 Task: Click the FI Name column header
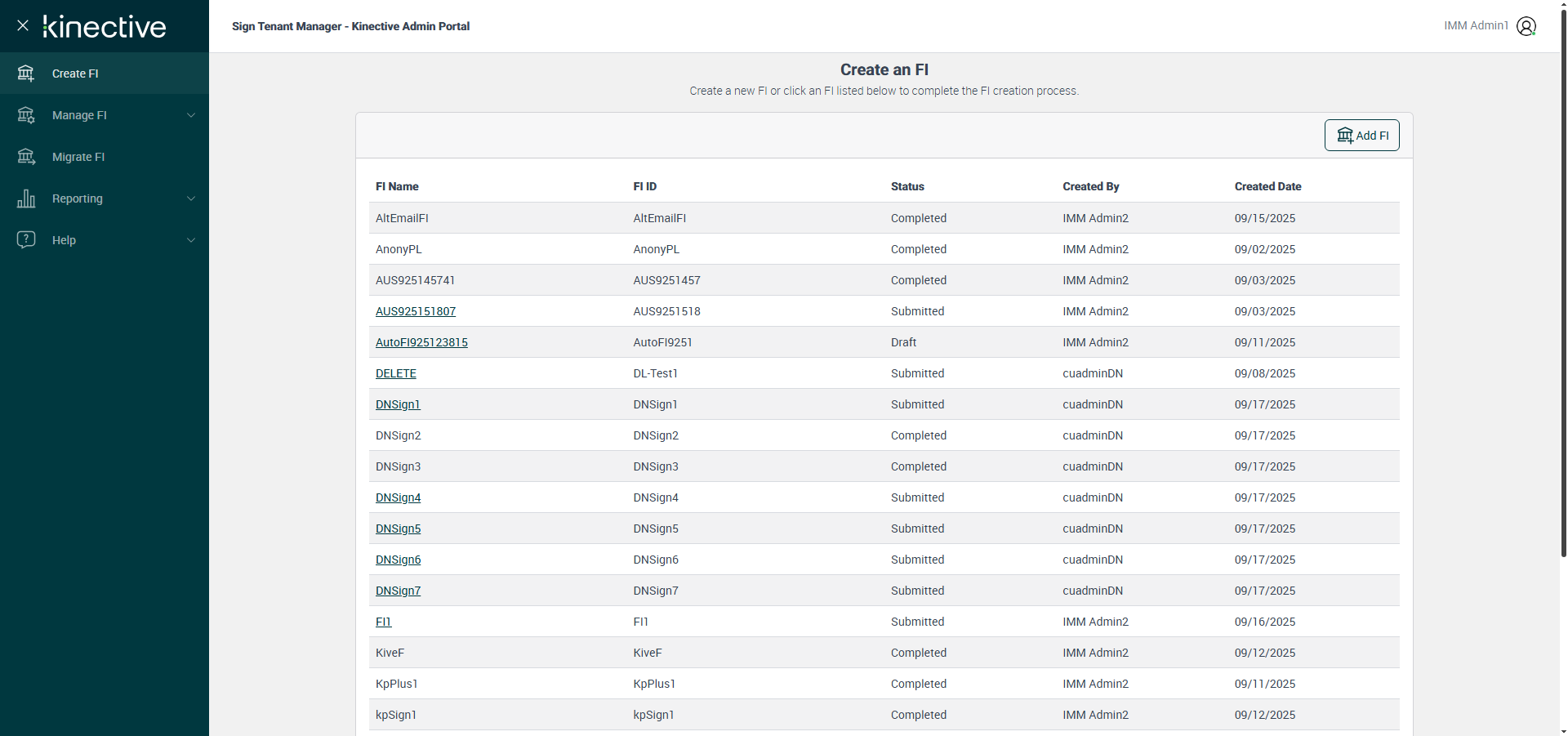pos(397,186)
